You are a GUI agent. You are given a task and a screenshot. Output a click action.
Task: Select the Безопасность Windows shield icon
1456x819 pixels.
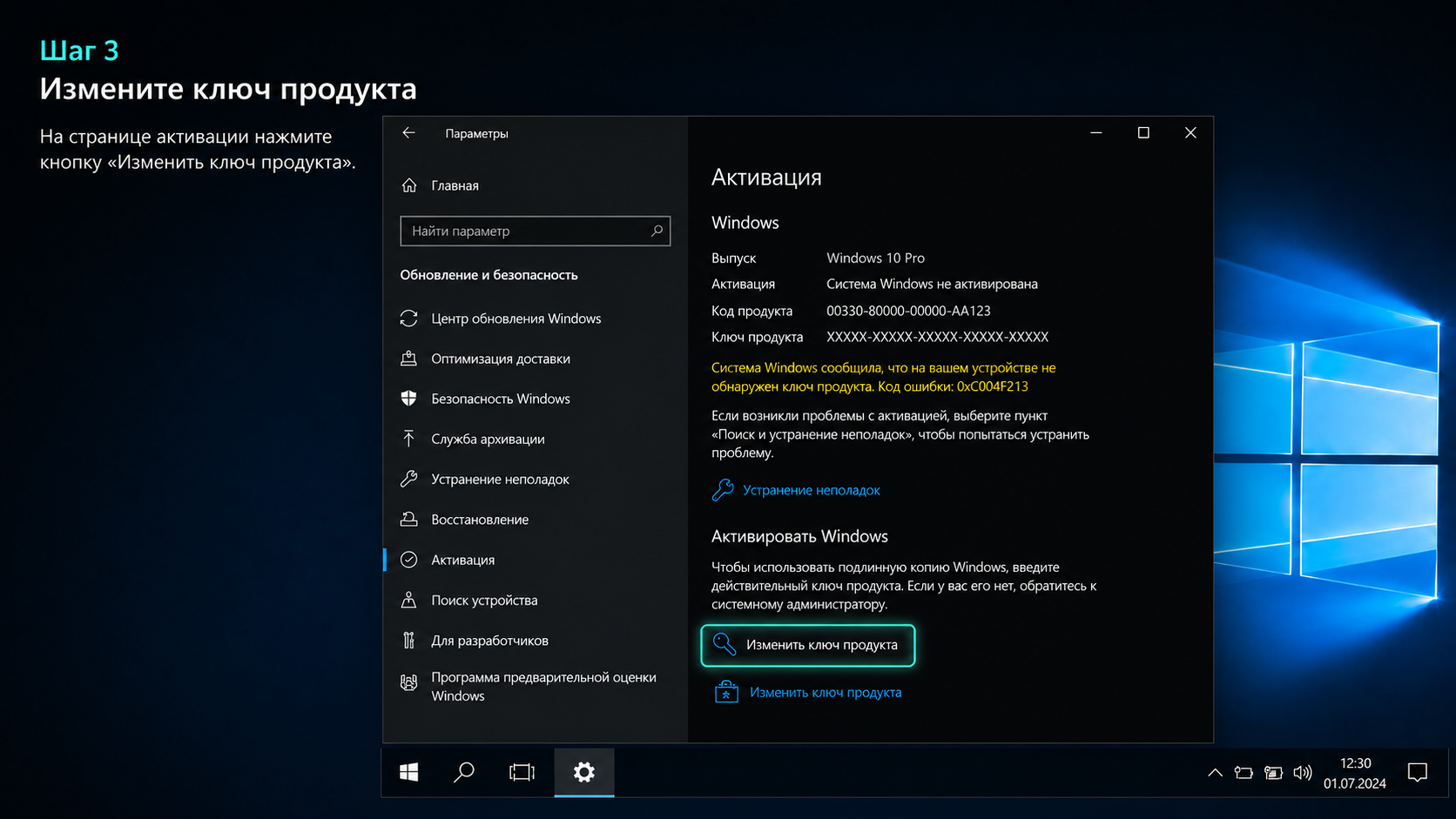(408, 399)
